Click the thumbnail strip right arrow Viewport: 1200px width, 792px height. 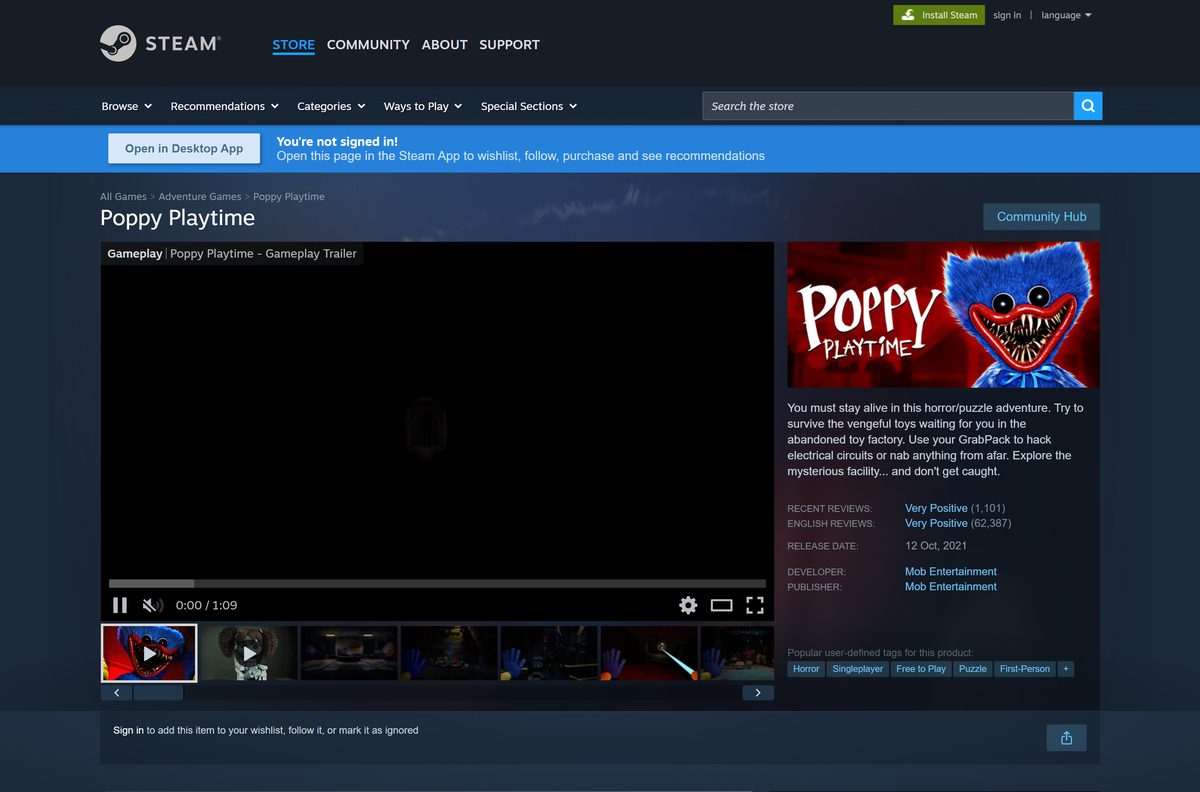pyautogui.click(x=758, y=693)
